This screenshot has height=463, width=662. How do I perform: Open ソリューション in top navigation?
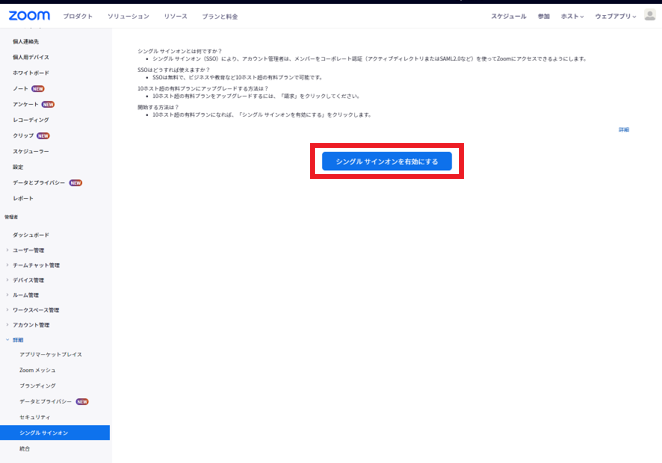(x=128, y=16)
